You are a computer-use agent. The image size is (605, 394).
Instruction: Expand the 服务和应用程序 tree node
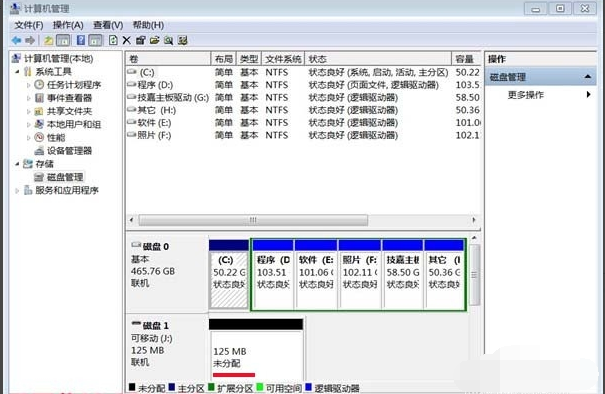click(x=17, y=190)
